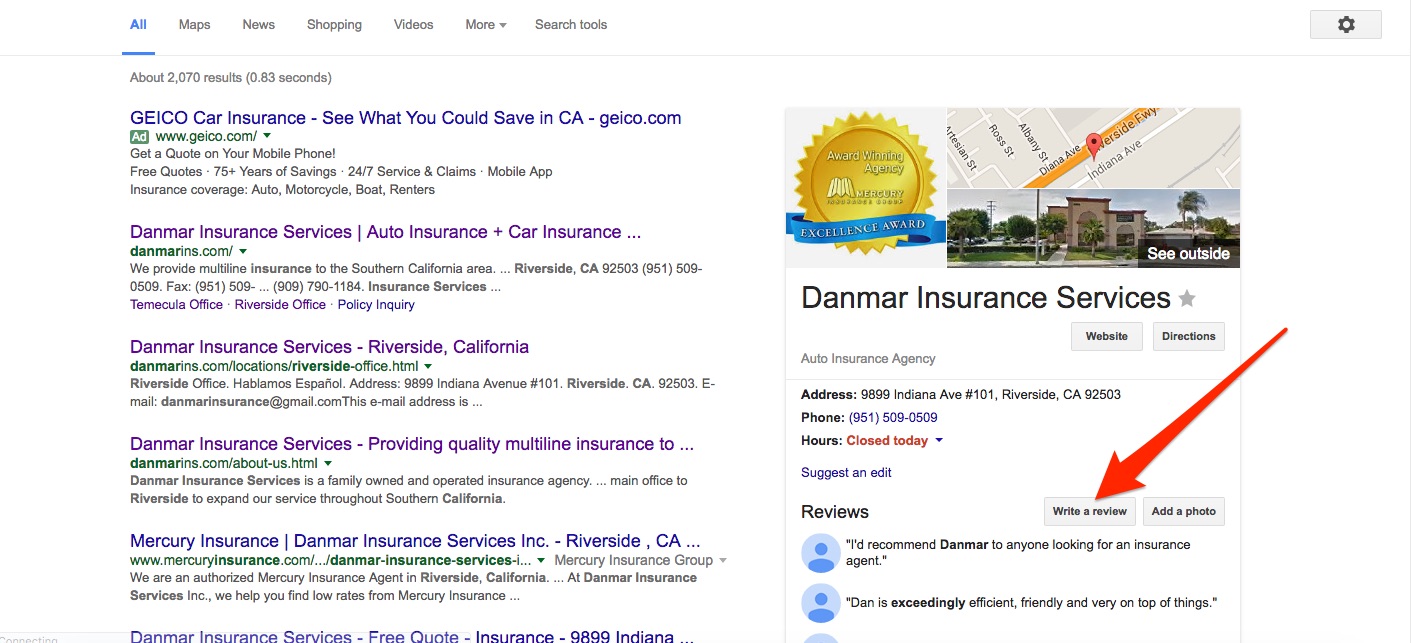Click the Danmar Insurance Services panel title
The height and width of the screenshot is (643, 1411).
tap(986, 298)
